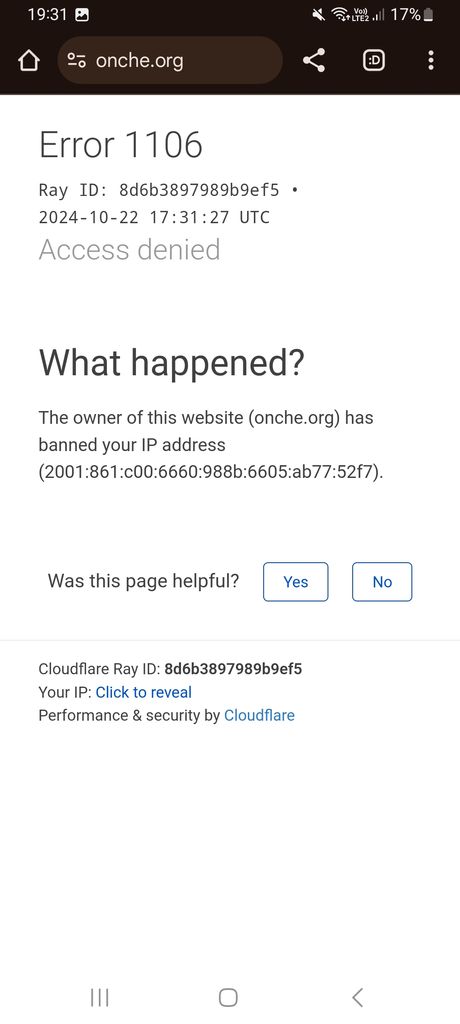Screen dimensions: 460x1024
Task: Tap Android home navigation button
Action: tap(228, 997)
